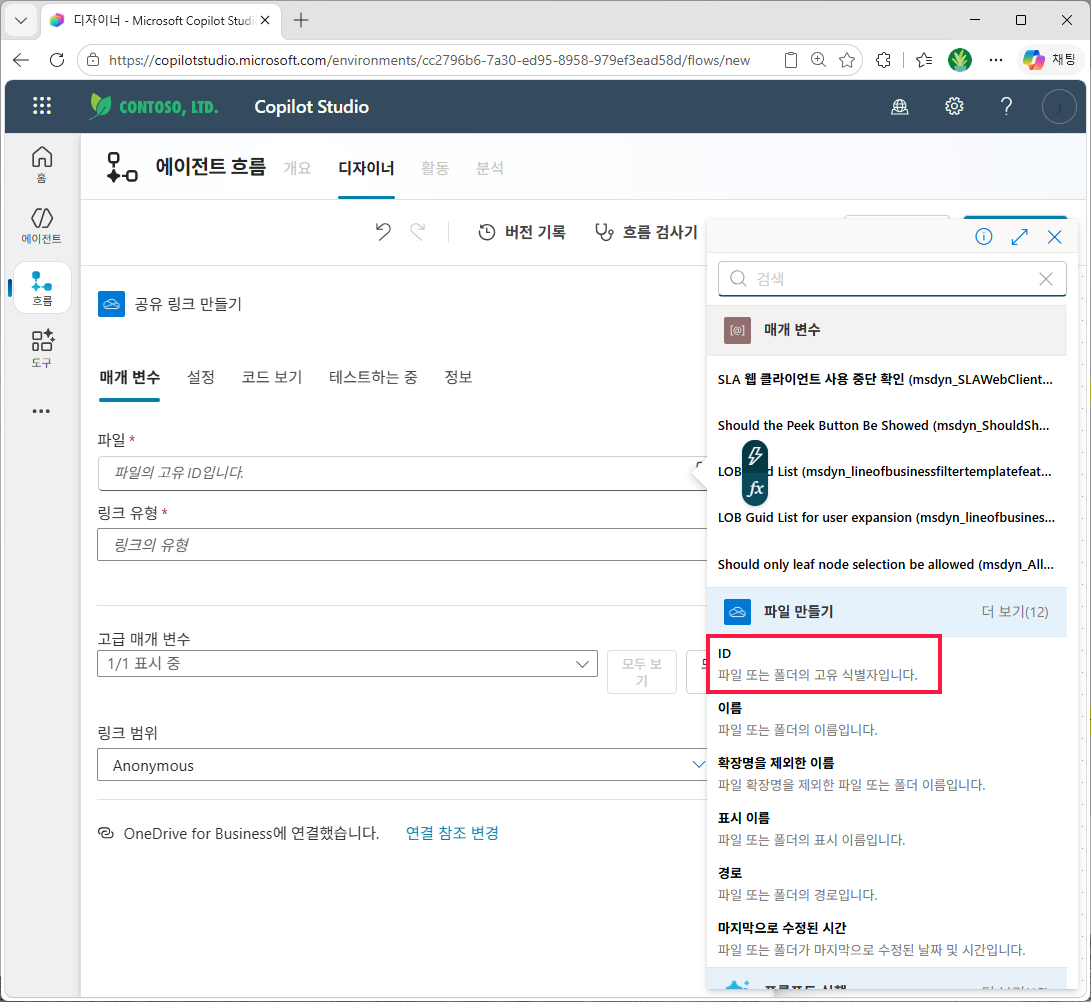The width and height of the screenshot is (1091, 1002).
Task: Reload the browser page
Action: [57, 60]
